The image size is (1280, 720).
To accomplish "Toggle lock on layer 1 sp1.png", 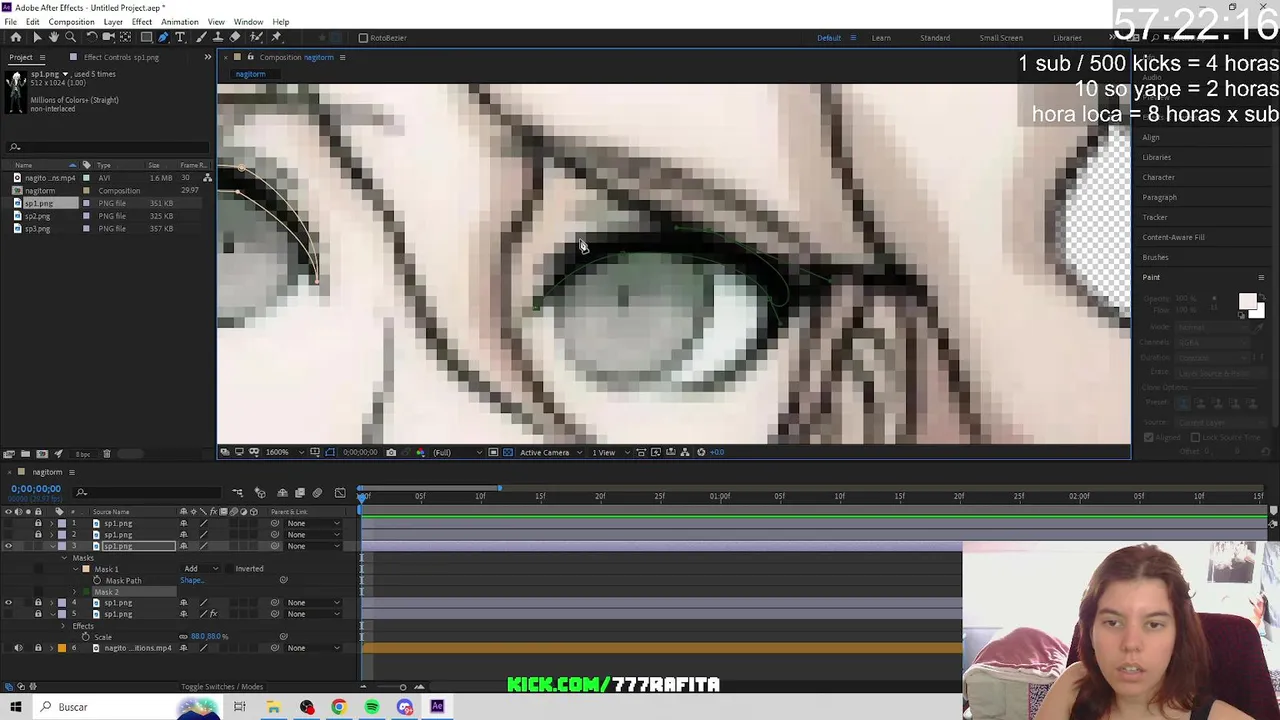I will tap(38, 523).
